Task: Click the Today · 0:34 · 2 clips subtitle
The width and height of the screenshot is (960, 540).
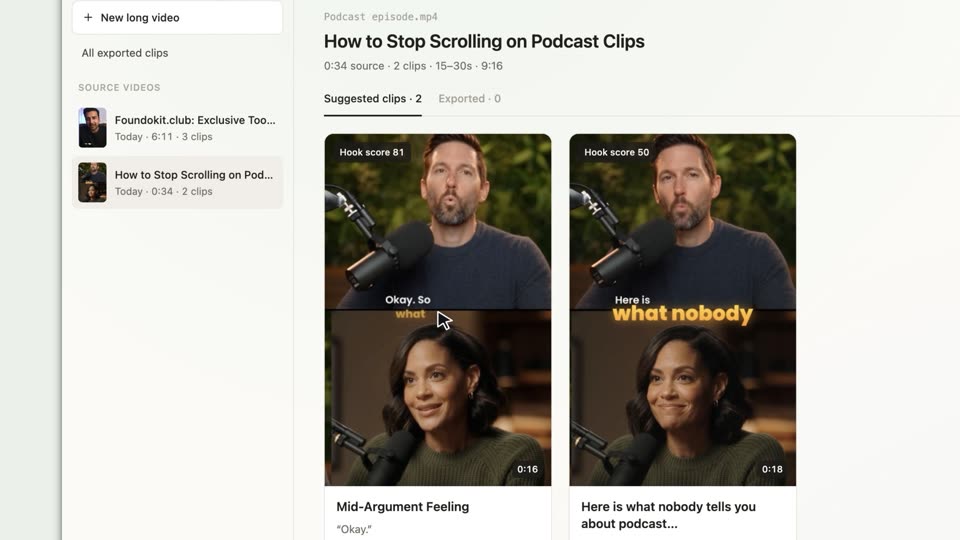Action: (163, 191)
